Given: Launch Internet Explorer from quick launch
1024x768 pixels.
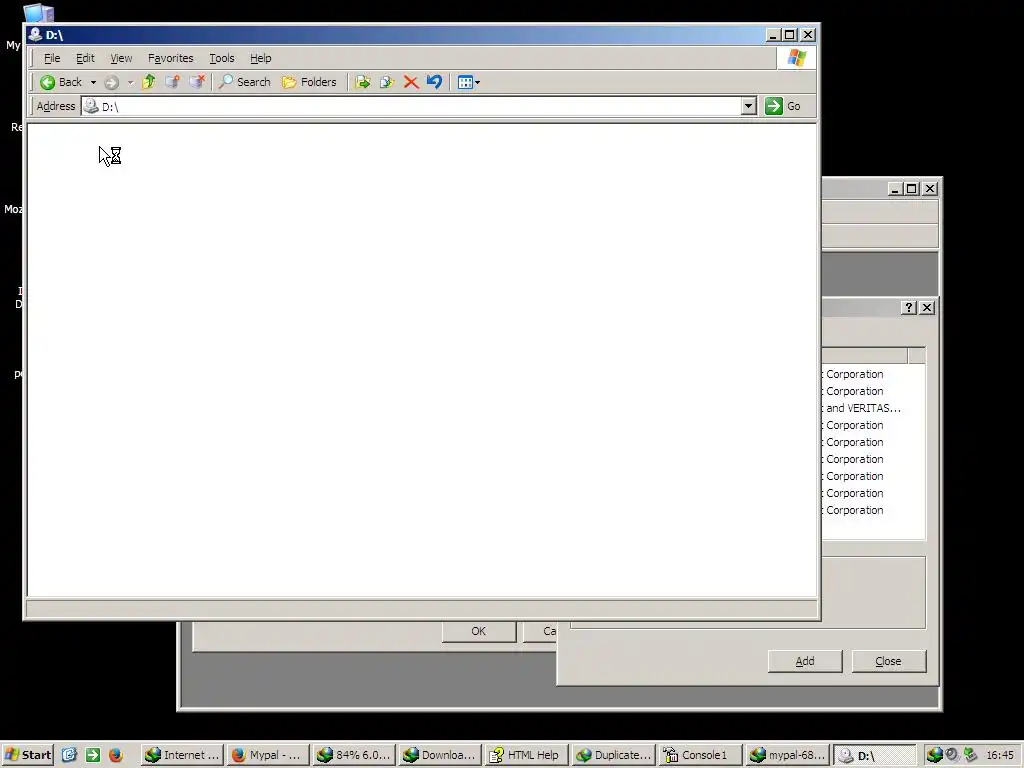Looking at the screenshot, I should (x=70, y=755).
